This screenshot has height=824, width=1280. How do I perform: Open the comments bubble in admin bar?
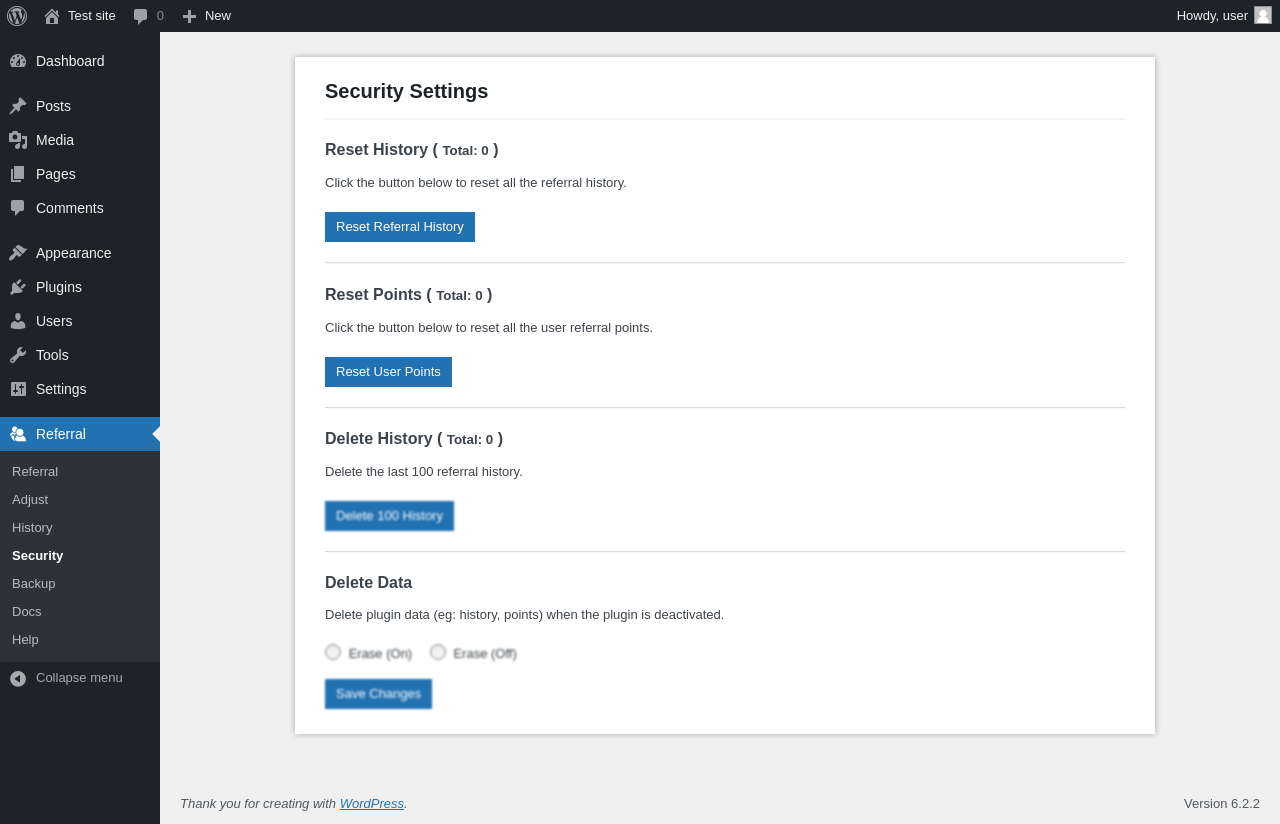pos(141,16)
